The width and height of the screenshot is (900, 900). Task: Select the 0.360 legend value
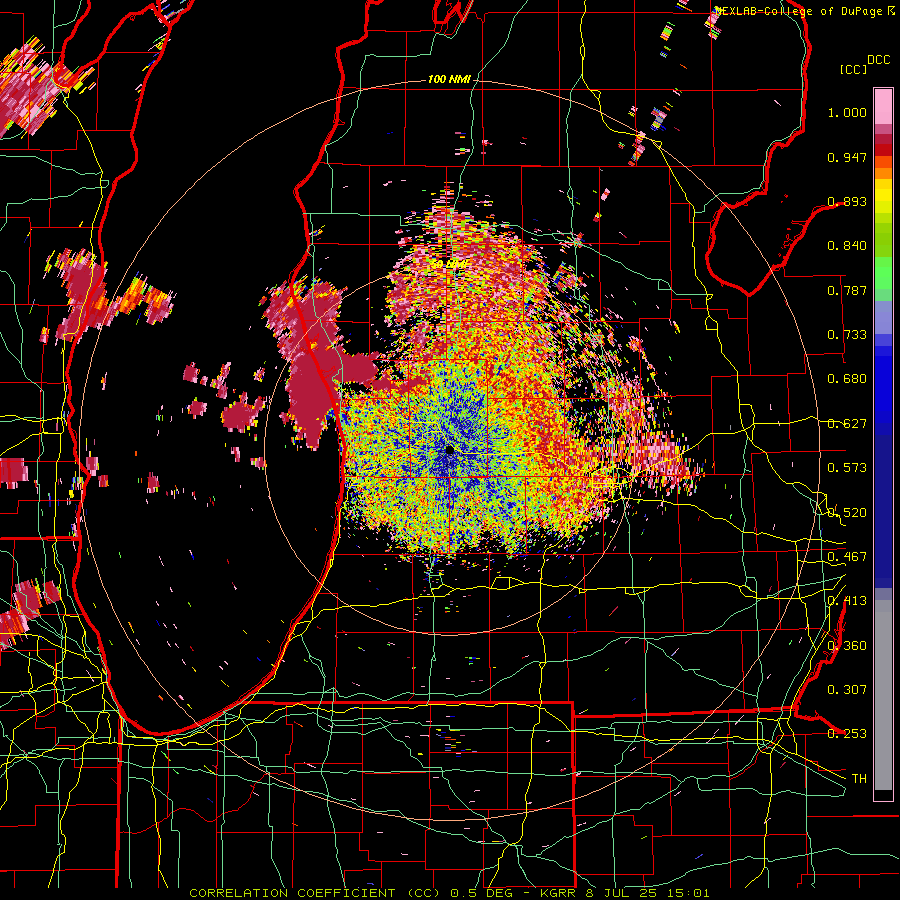(x=847, y=646)
